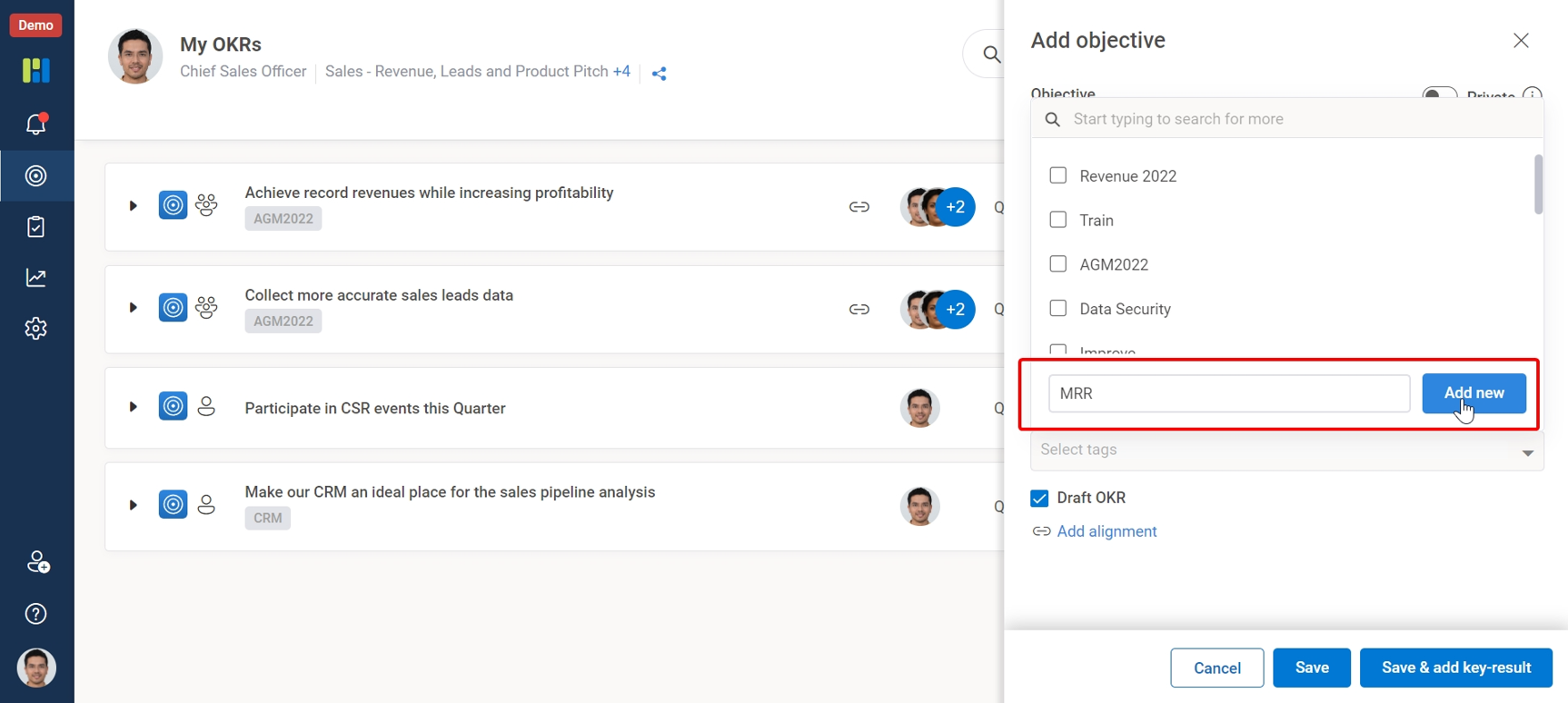Click 'Participate in CSR events this Quarter' title

click(x=375, y=408)
